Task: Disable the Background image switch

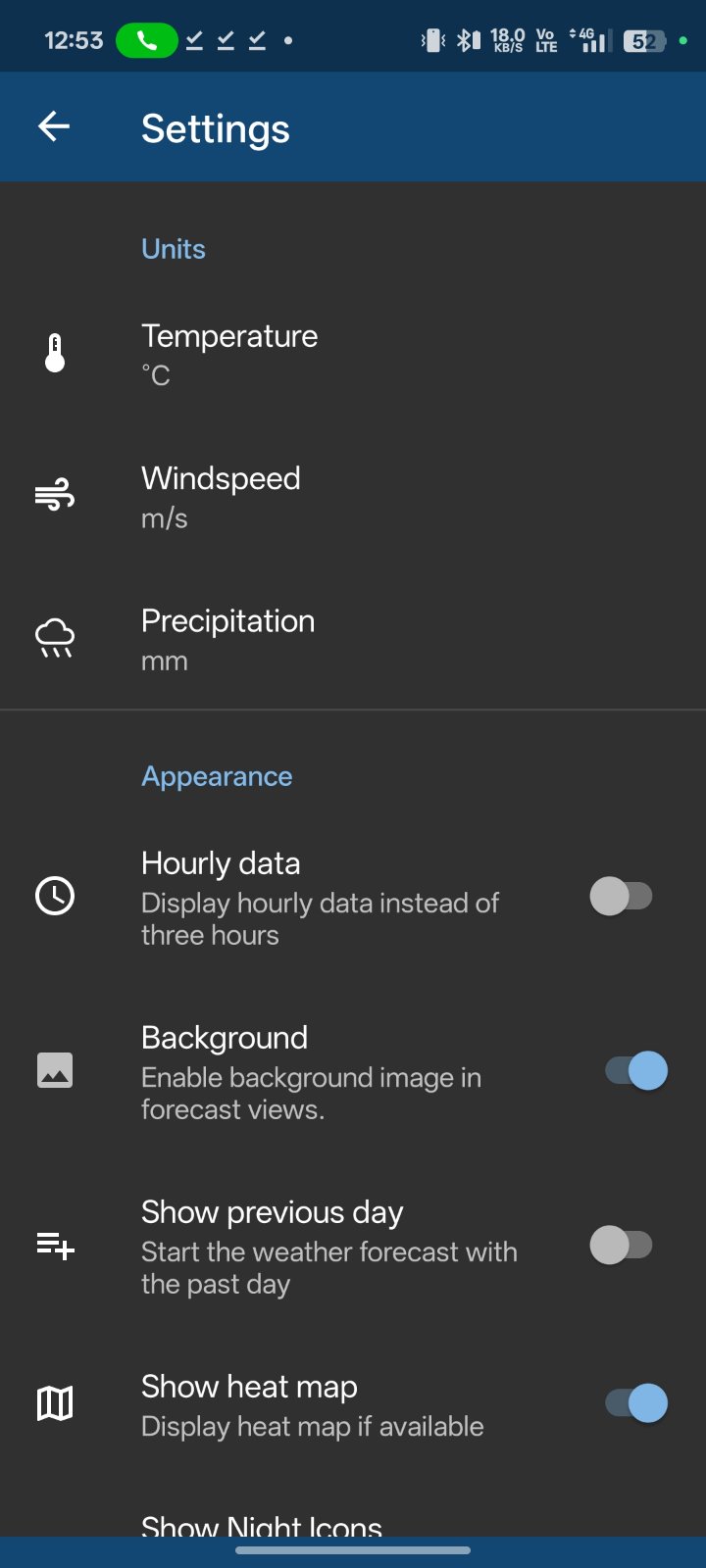Action: [x=636, y=1070]
